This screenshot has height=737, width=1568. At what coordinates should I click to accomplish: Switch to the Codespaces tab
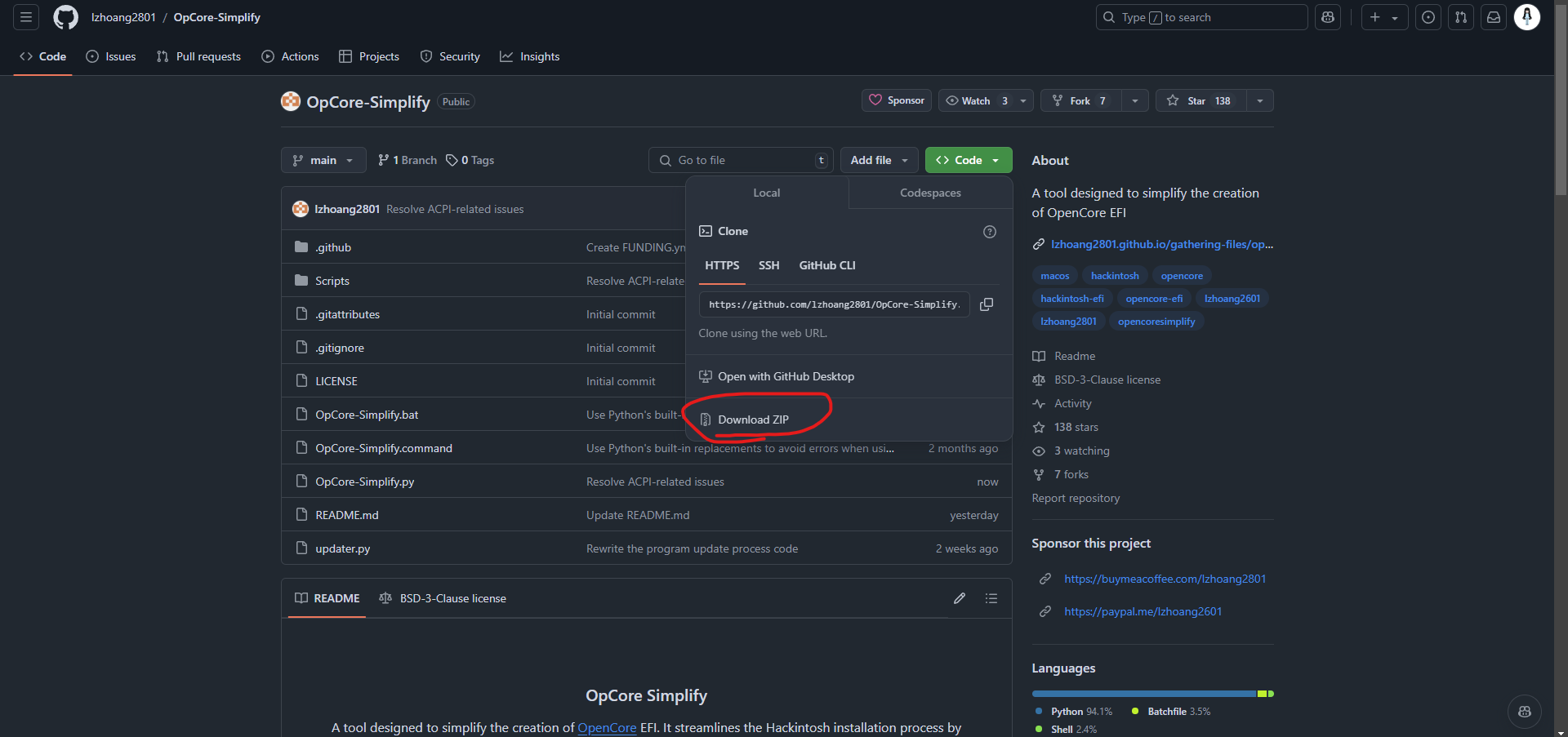click(930, 193)
